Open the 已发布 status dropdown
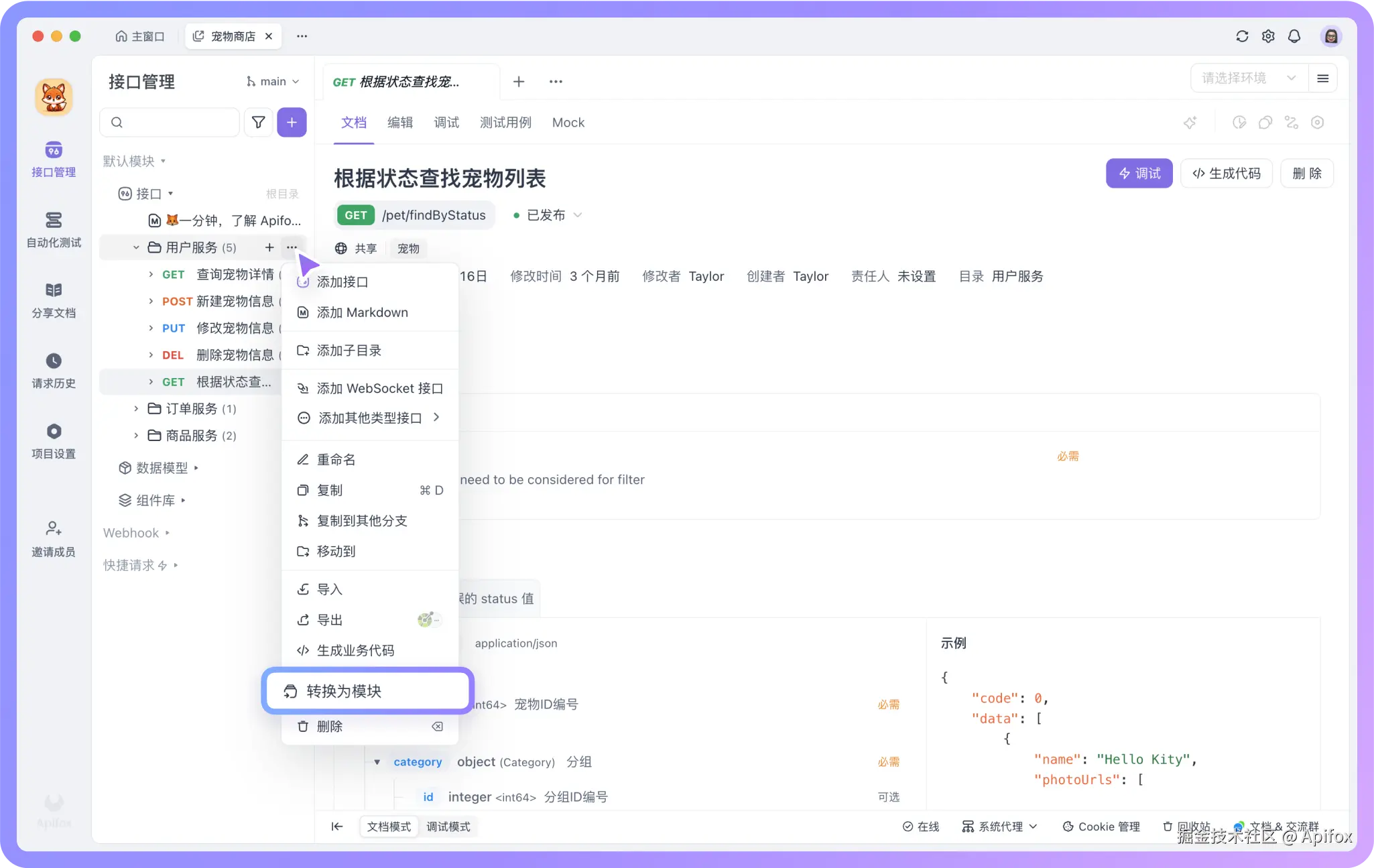This screenshot has width=1374, height=868. [546, 215]
